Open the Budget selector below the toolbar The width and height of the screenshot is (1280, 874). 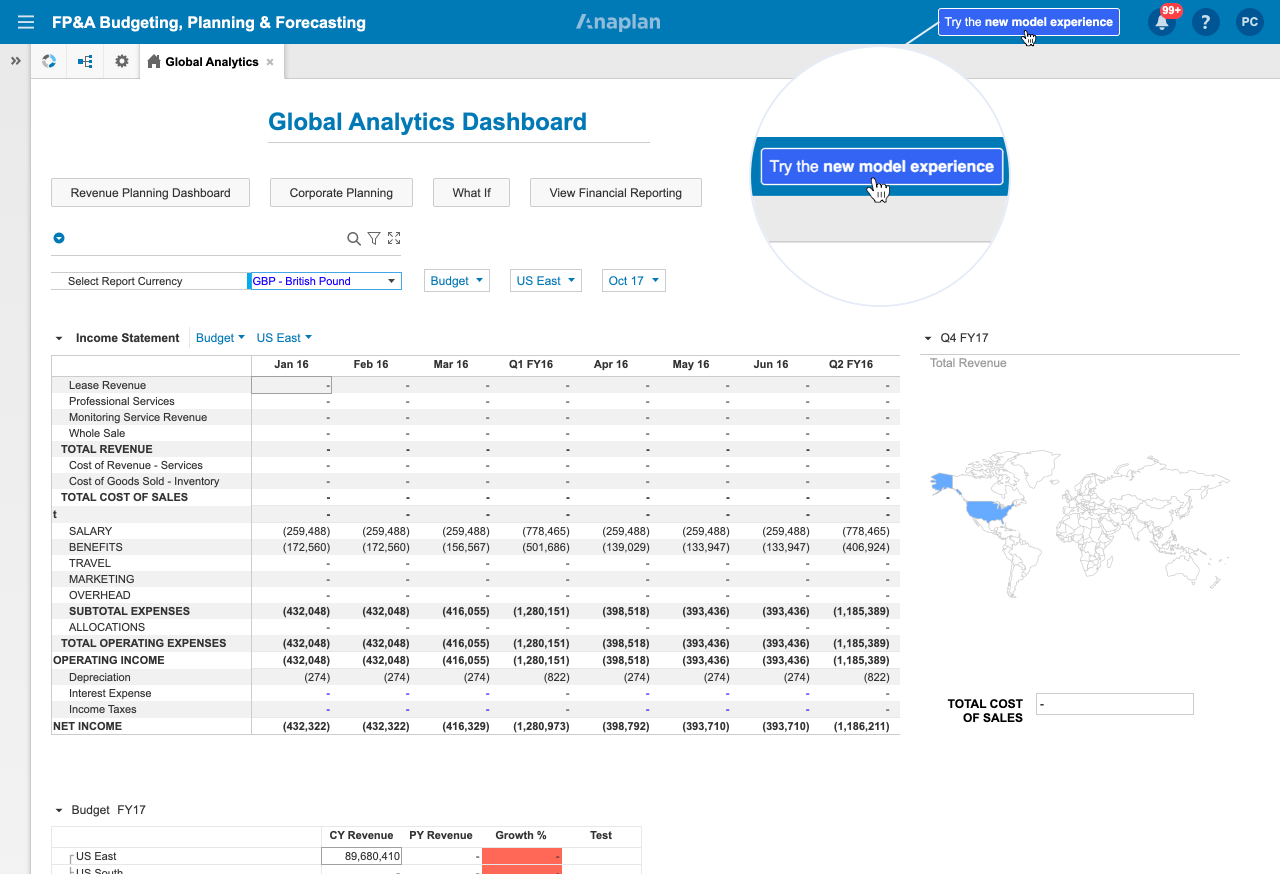tap(457, 281)
